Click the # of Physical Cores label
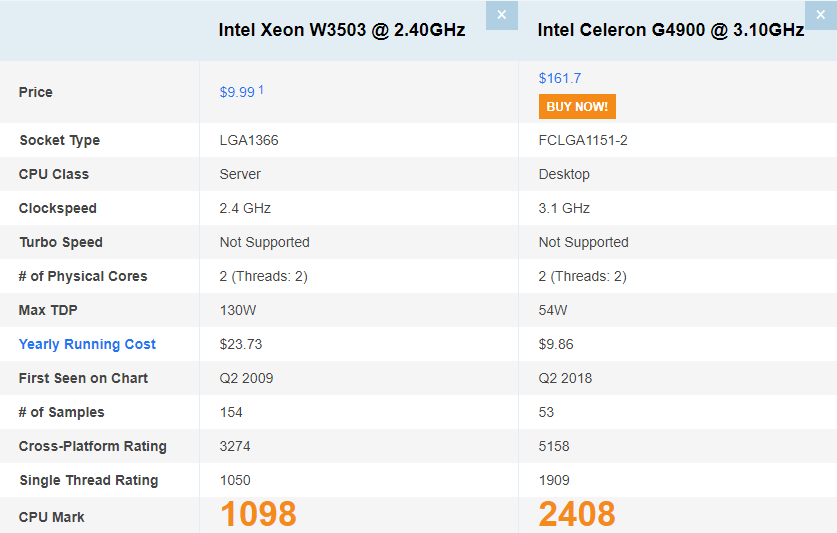 click(x=83, y=277)
